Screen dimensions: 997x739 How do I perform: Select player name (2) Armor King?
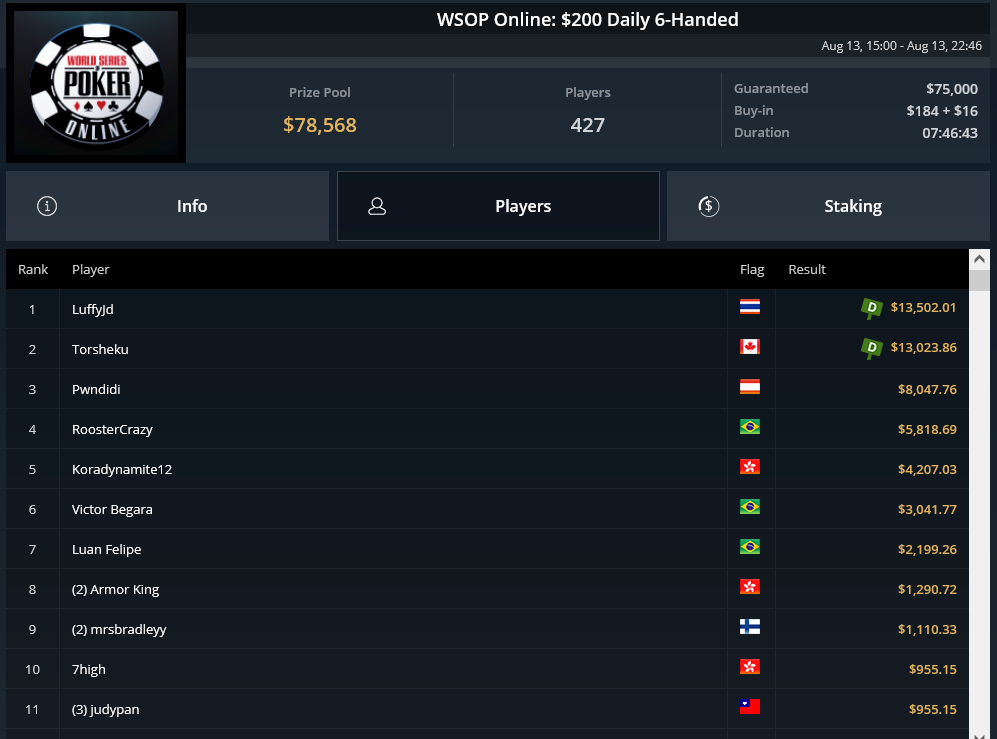(x=115, y=590)
